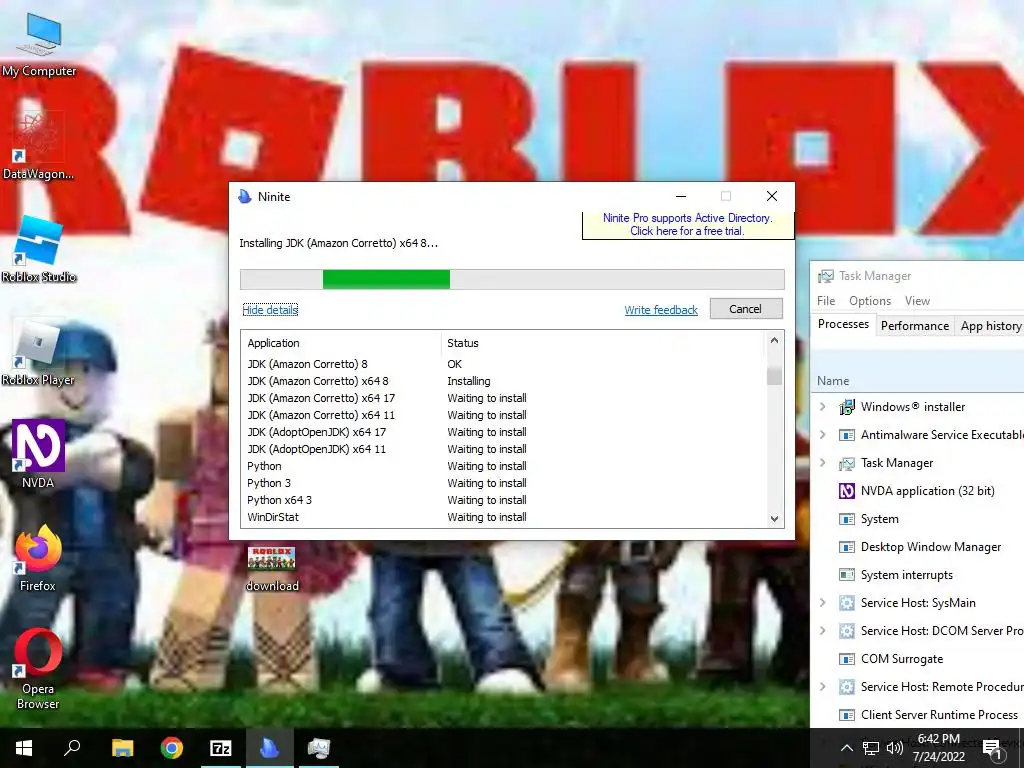
Task: Select the JDK (Amazon Corretto) x64 17 row
Action: (x=504, y=398)
